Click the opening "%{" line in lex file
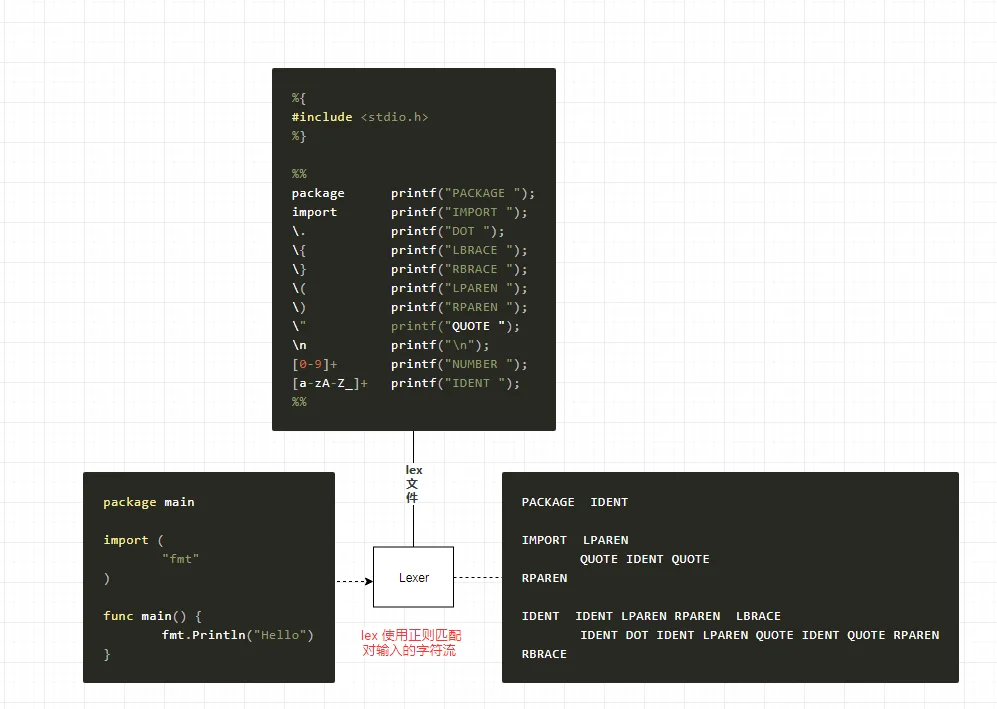This screenshot has height=709, width=997. (299, 98)
